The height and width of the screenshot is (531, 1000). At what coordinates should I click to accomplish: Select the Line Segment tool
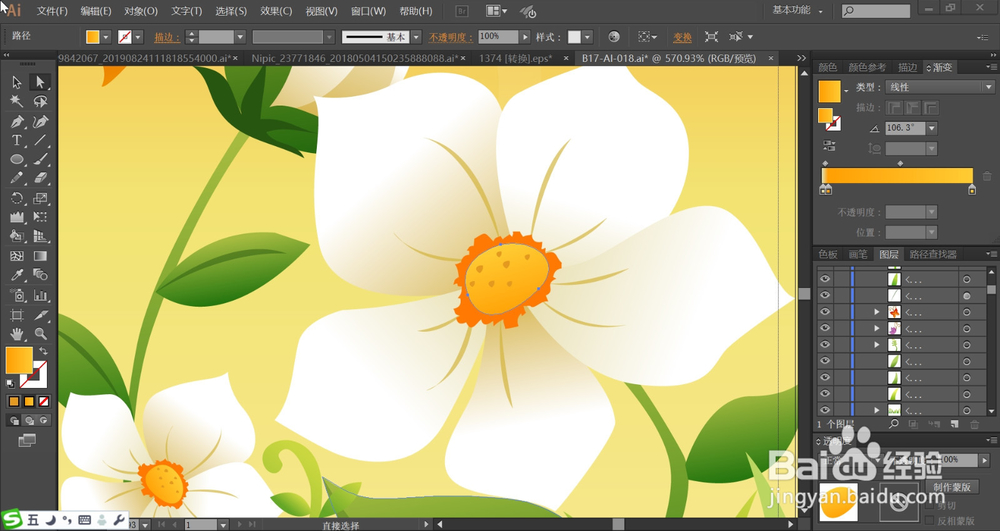coord(40,140)
